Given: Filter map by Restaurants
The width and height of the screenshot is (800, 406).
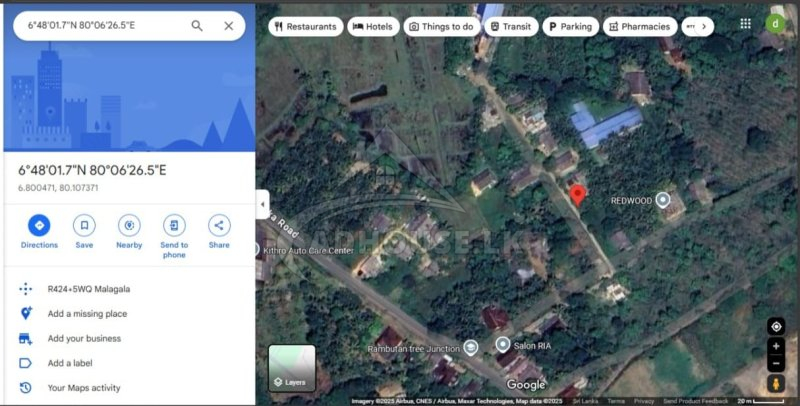Looking at the screenshot, I should click(x=306, y=27).
